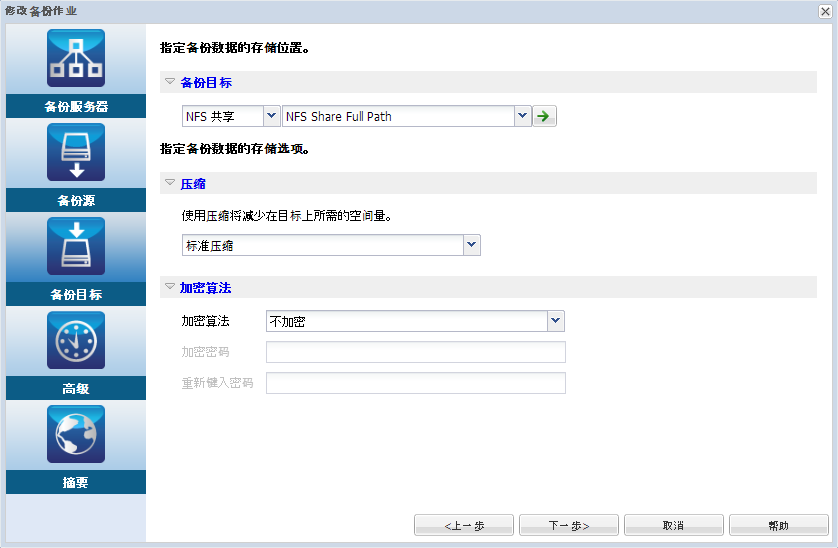Open the NFS 共享 destination type dropdown
Viewport: 838px width, 548px height.
[271, 116]
